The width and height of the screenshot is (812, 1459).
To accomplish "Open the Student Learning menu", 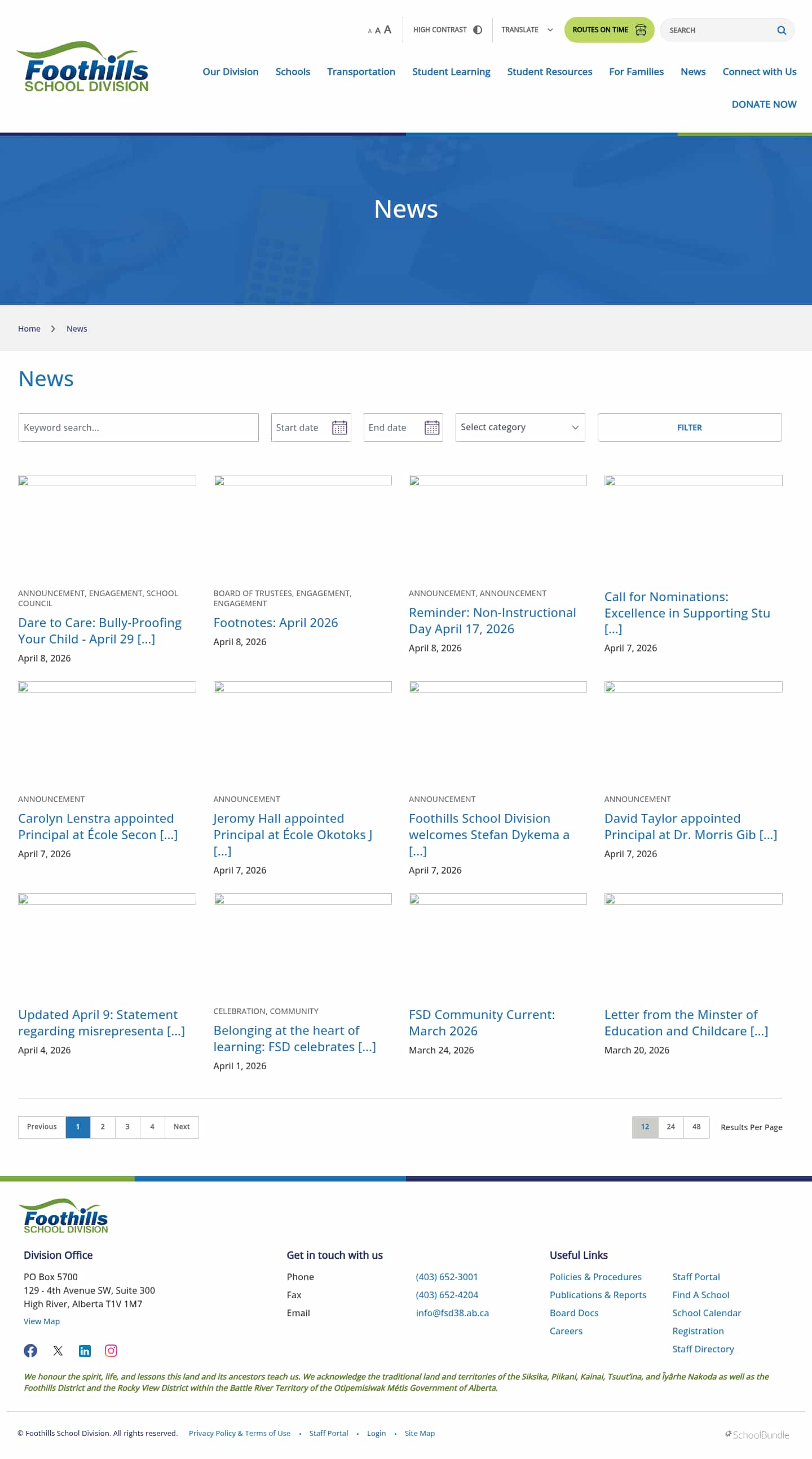I will point(451,72).
